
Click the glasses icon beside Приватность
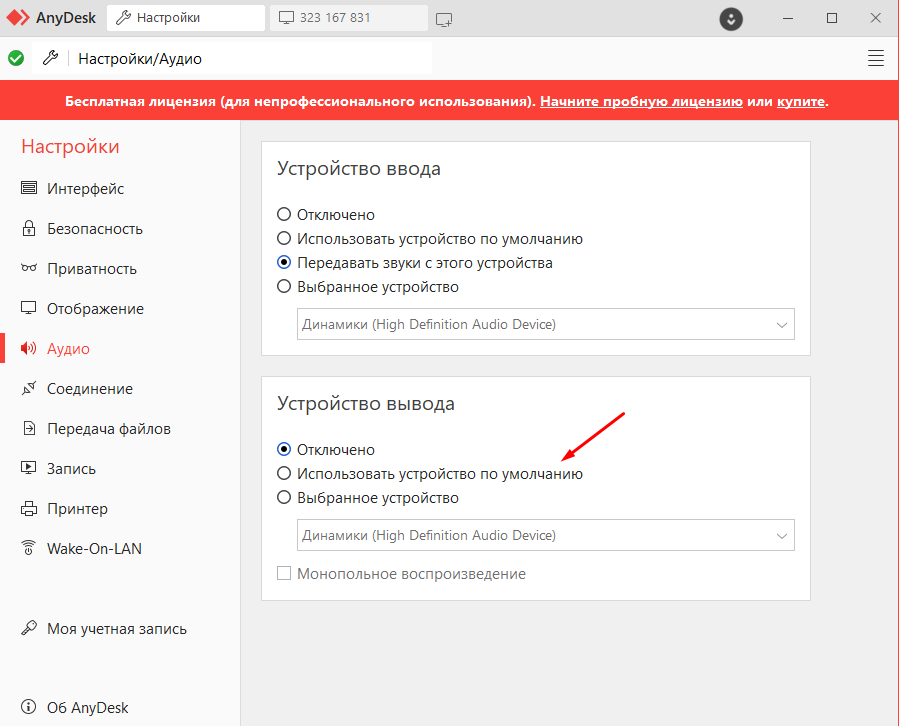click(x=29, y=268)
